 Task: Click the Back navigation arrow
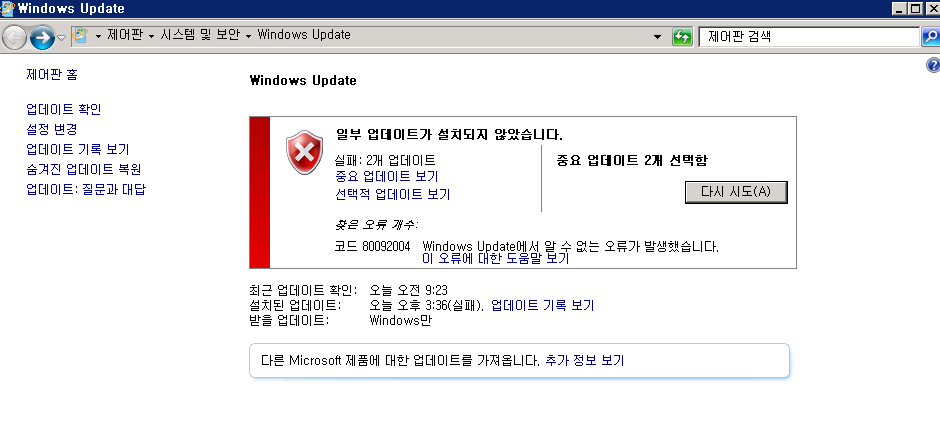coord(14,38)
